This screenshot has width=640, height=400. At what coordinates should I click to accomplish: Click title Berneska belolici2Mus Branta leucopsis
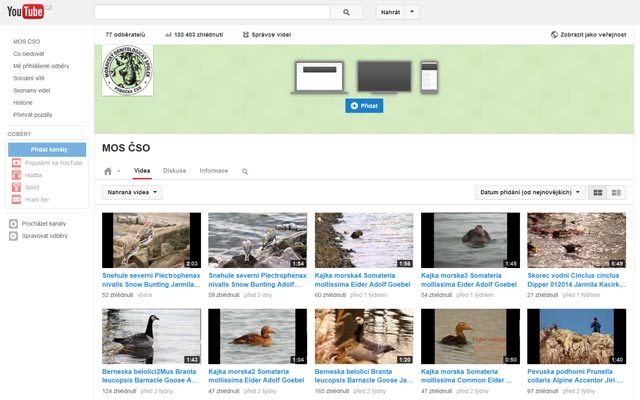(149, 376)
